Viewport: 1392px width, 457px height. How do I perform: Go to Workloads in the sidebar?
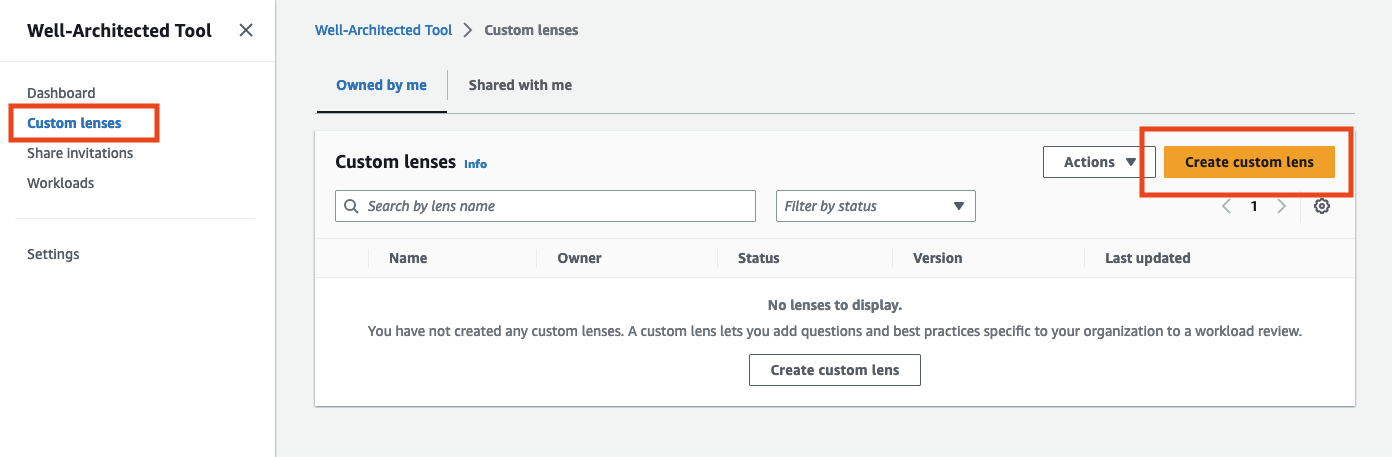pyautogui.click(x=60, y=183)
